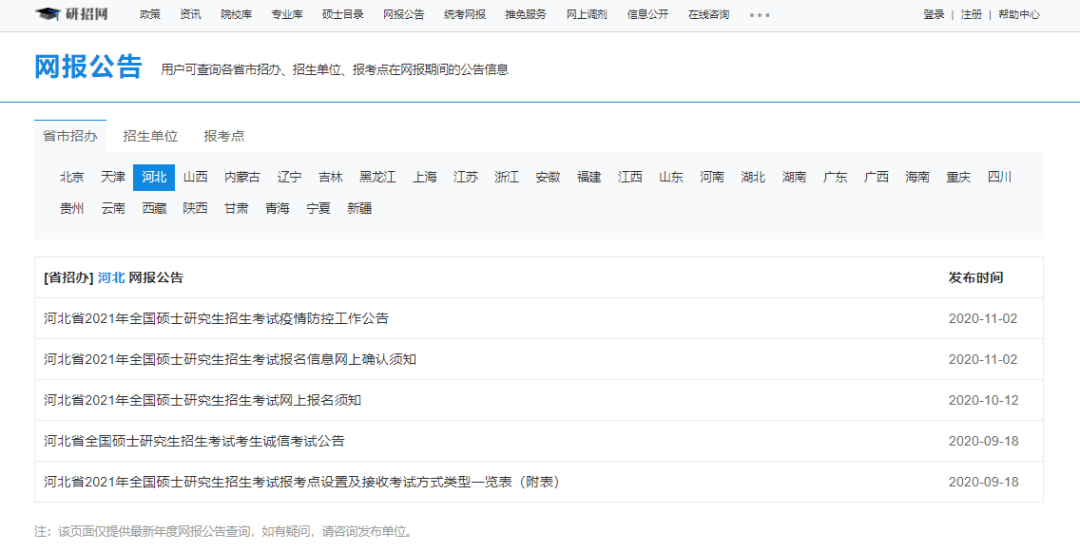This screenshot has width=1080, height=552.
Task: Pick 重庆 from the province list
Action: [959, 177]
